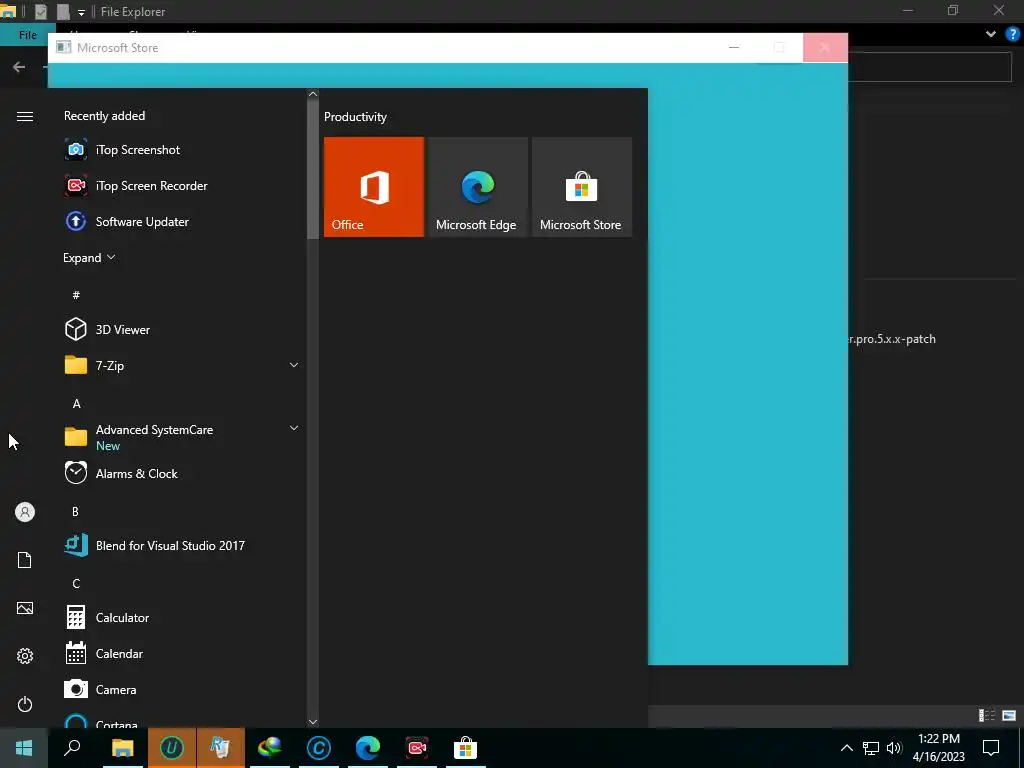This screenshot has width=1024, height=768.
Task: Expand the Advanced SystemCare folder chevron
Action: (294, 428)
